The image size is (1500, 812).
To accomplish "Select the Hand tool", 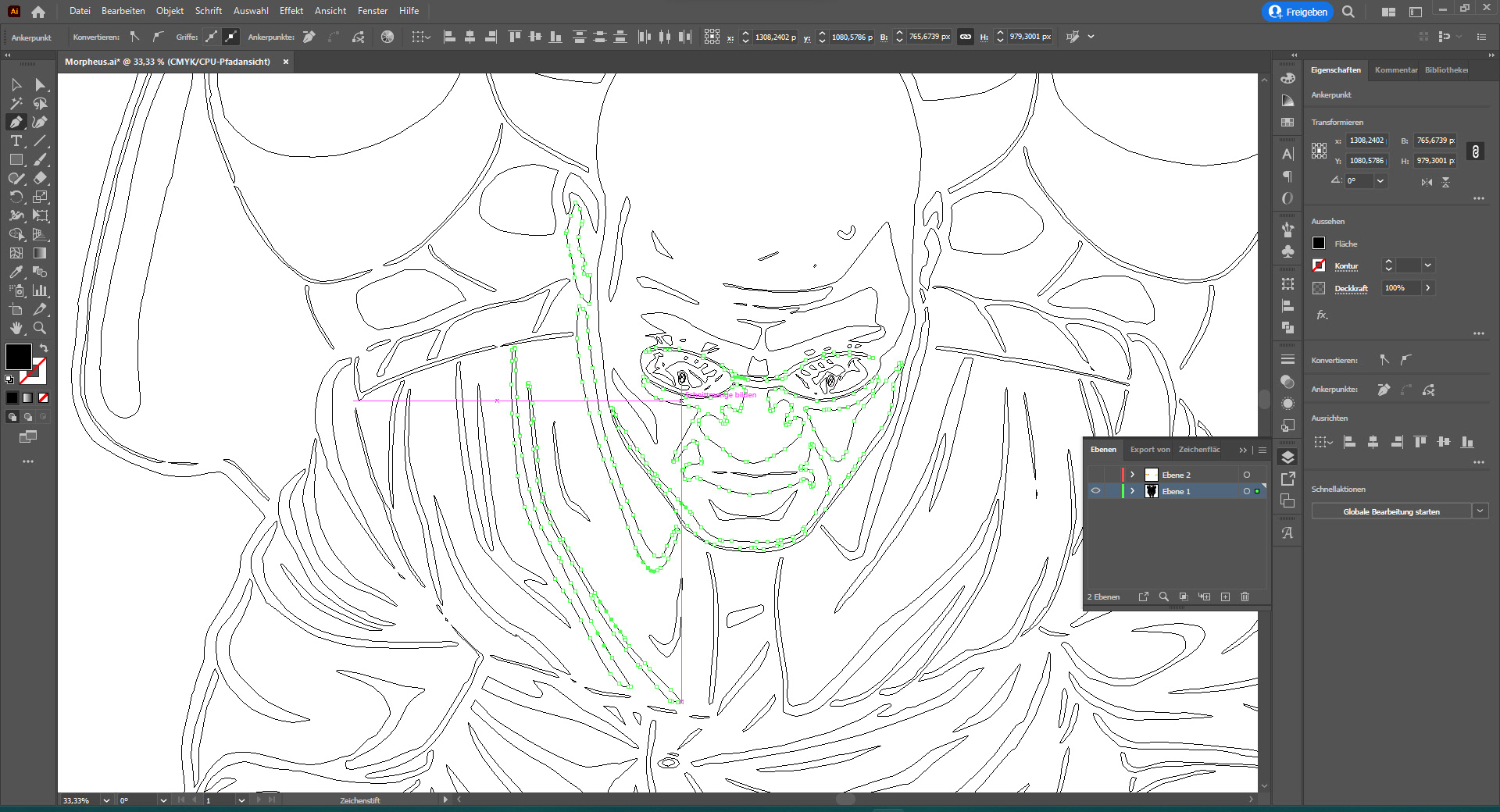I will pos(16,328).
